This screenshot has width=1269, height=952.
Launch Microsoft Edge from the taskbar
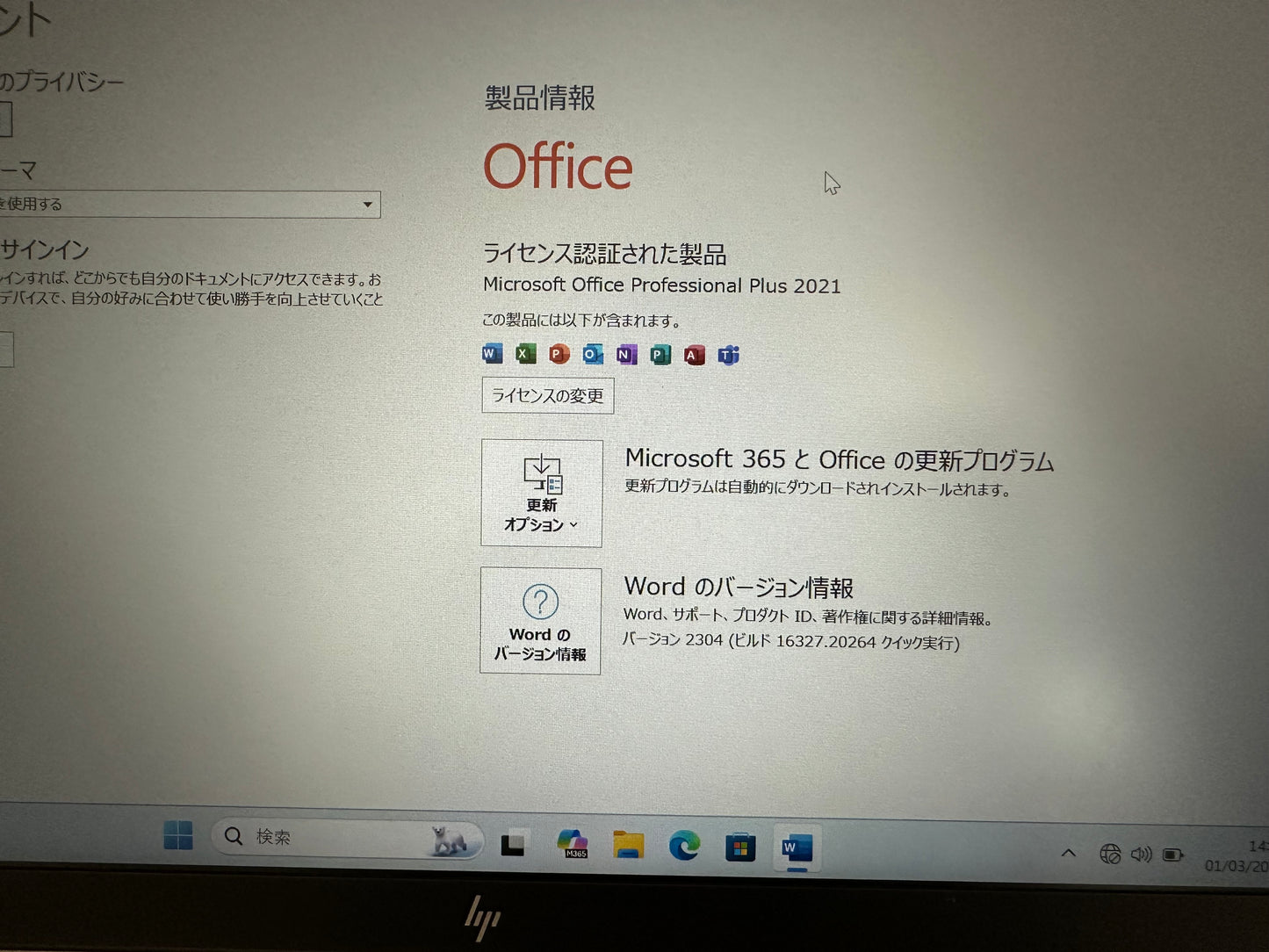(684, 847)
